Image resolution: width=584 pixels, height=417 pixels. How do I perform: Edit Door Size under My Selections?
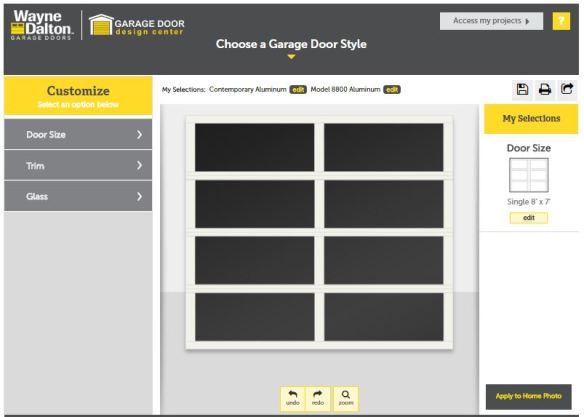tap(529, 218)
